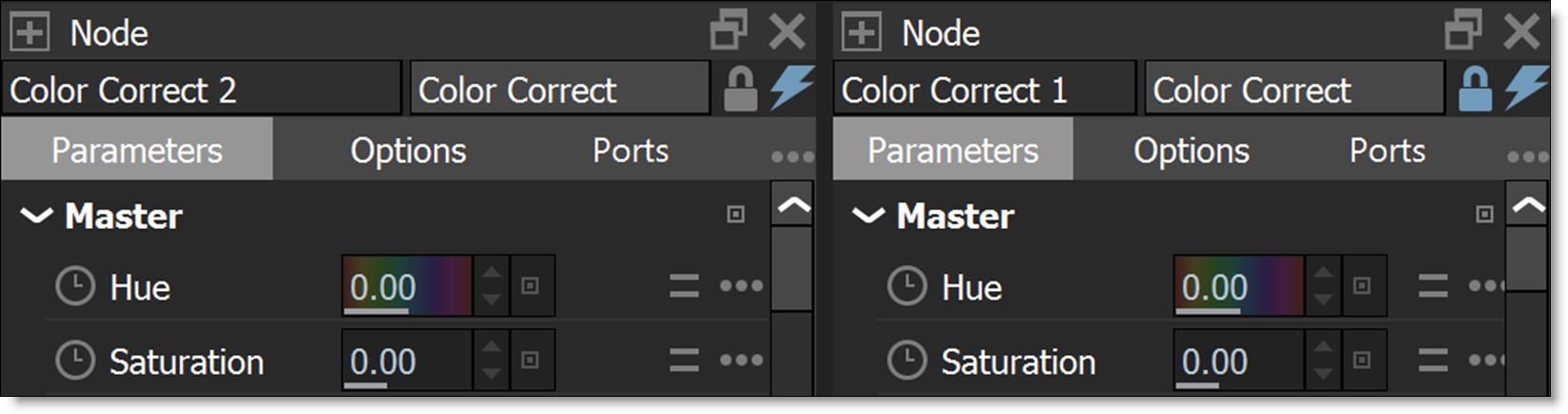Click the lightning bolt icon on Color Correct 2

(x=791, y=88)
